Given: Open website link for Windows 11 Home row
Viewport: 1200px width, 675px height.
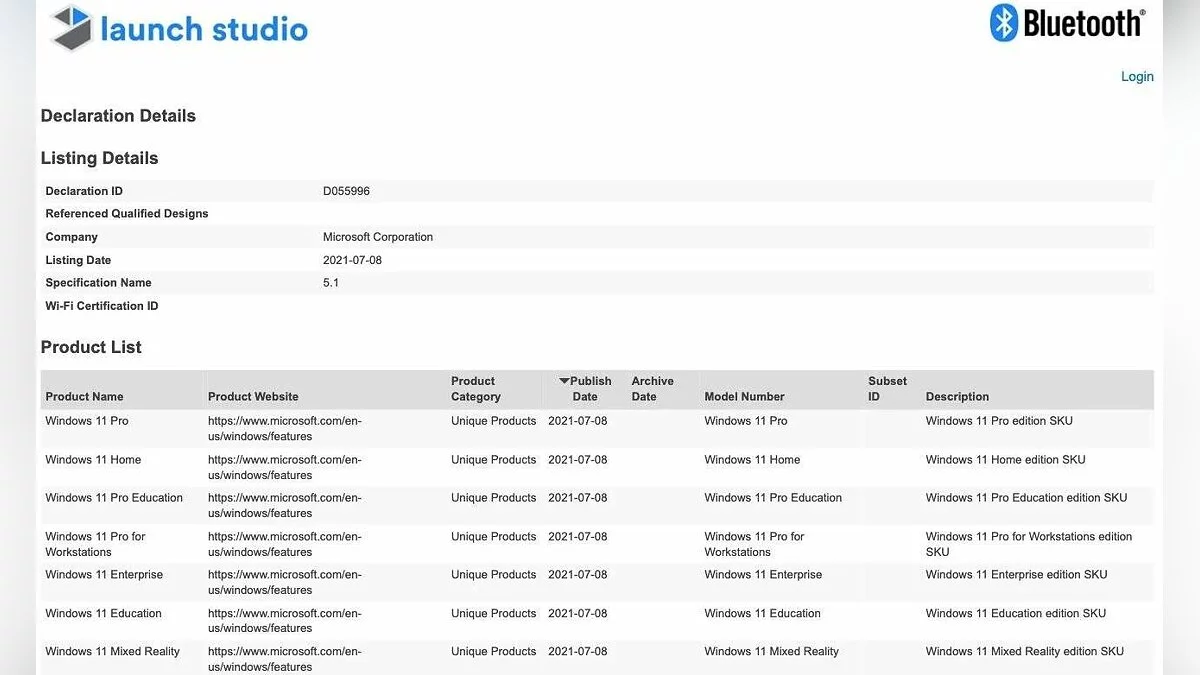Looking at the screenshot, I should [285, 467].
